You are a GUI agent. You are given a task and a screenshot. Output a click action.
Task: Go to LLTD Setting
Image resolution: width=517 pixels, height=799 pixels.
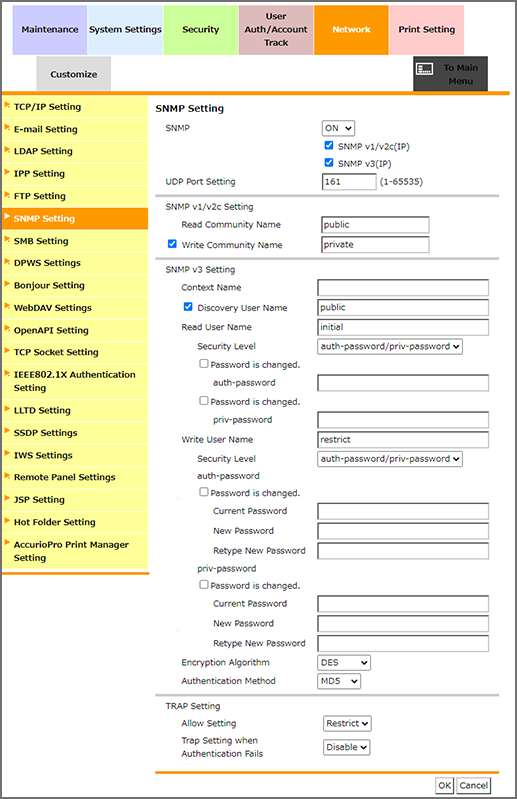(75, 410)
